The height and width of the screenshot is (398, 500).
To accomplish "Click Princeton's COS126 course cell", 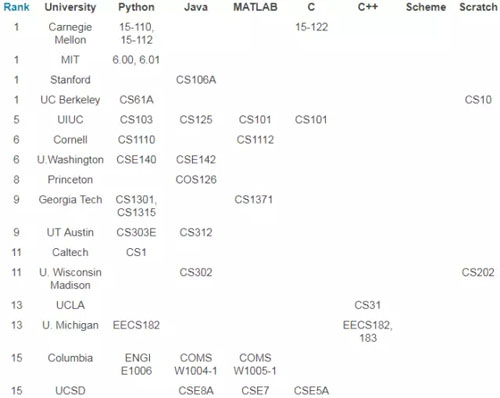I will tap(196, 180).
